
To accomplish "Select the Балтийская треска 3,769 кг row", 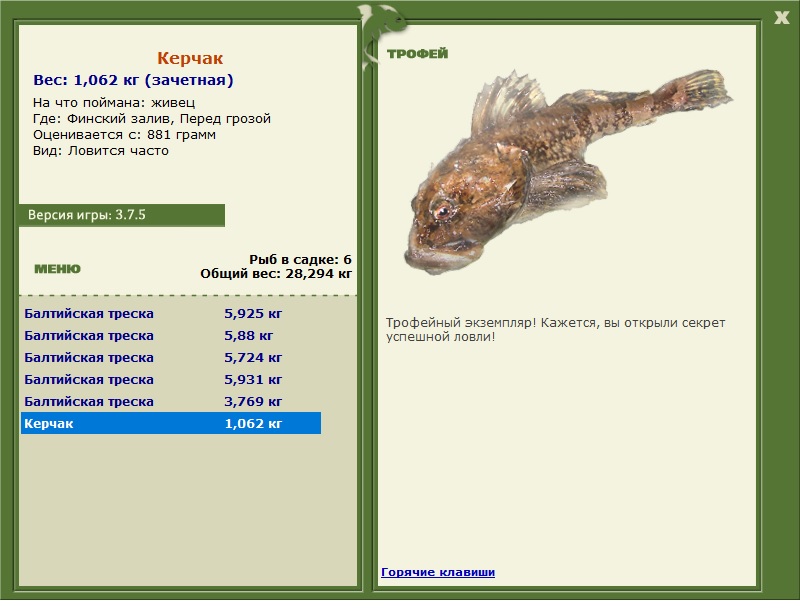I will point(171,401).
